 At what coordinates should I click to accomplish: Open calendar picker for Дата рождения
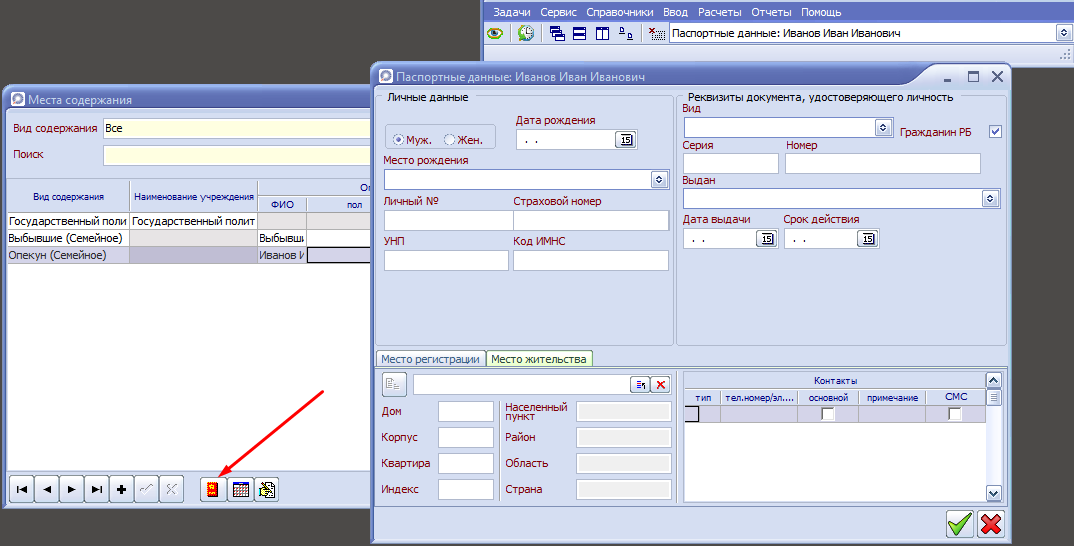(625, 140)
